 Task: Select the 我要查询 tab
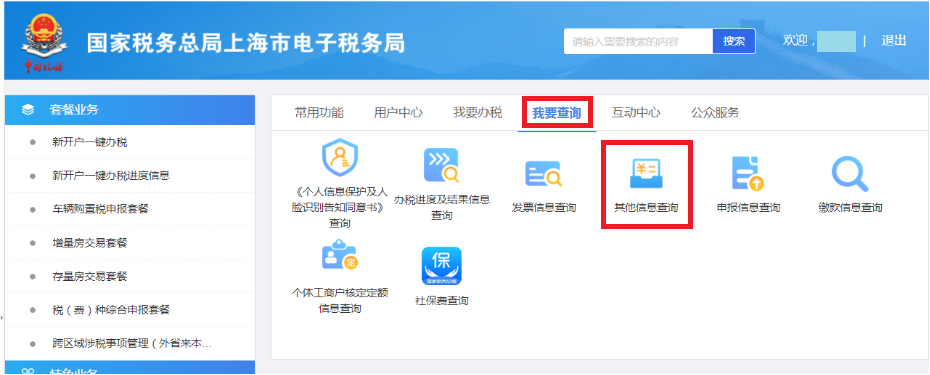(x=556, y=113)
